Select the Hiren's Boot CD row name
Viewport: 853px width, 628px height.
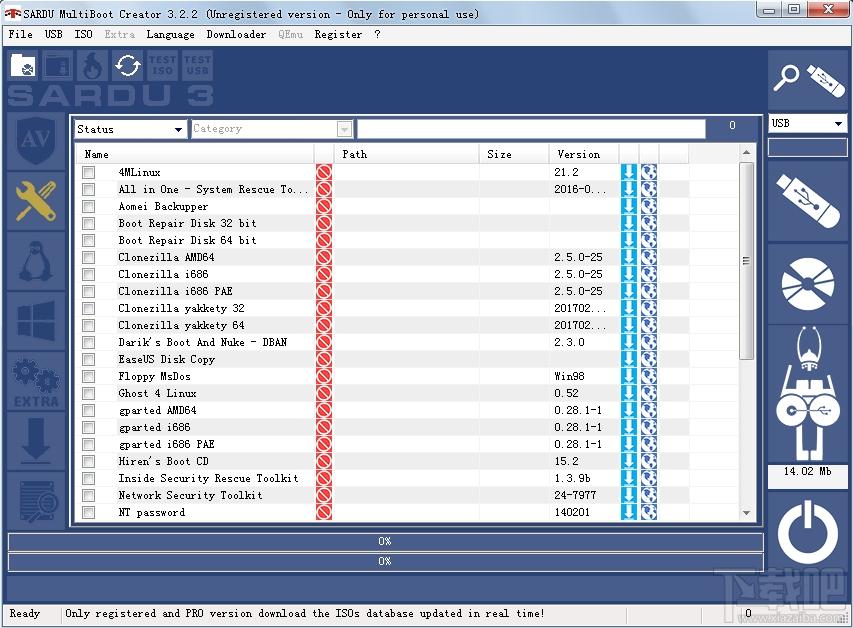coord(164,461)
